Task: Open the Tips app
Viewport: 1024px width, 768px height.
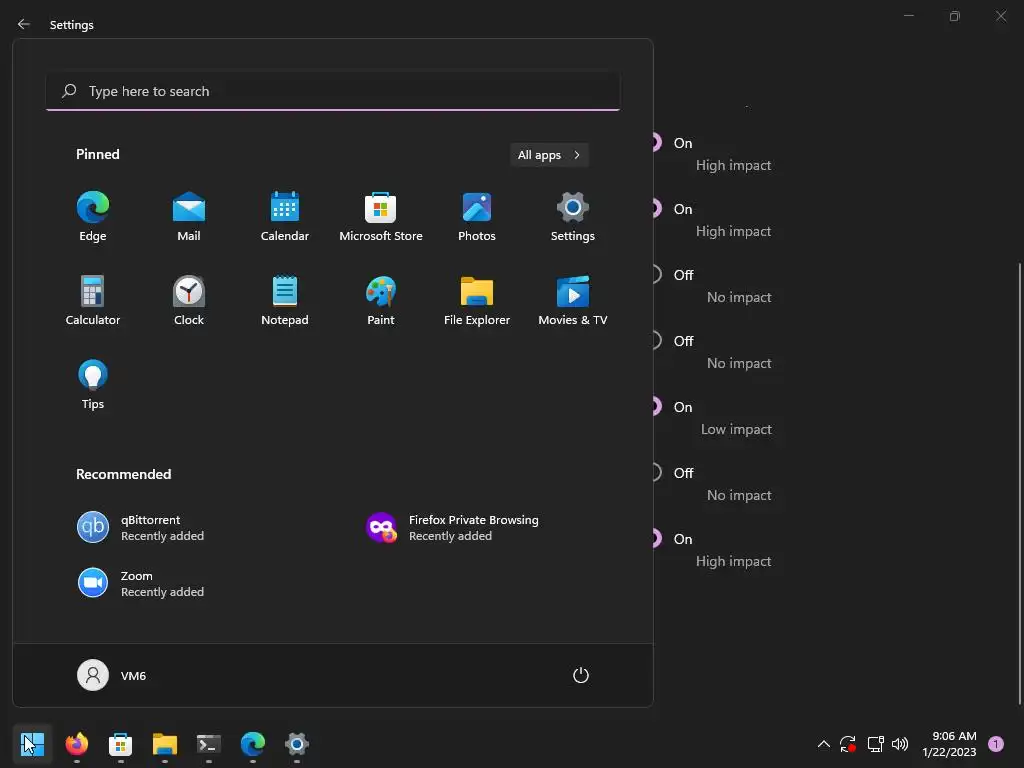Action: pos(93,385)
